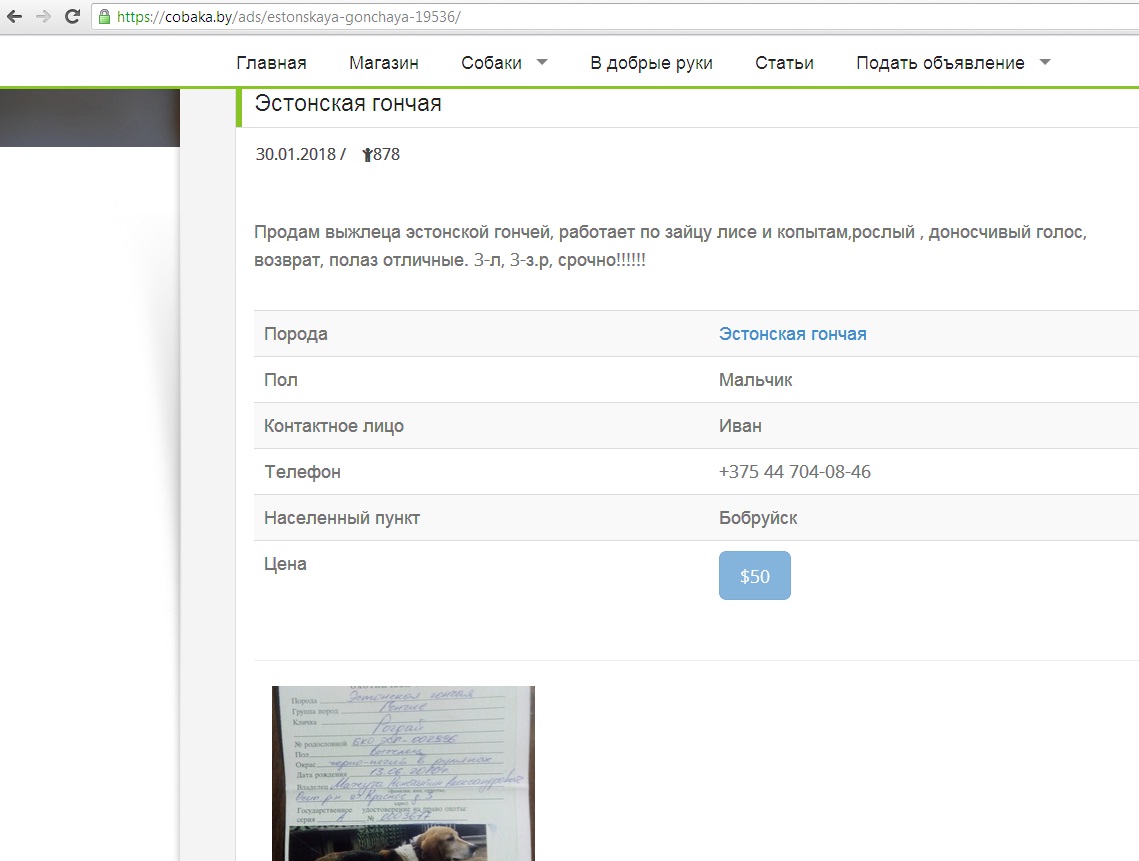Click the green secure padlock icon

pyautogui.click(x=104, y=17)
